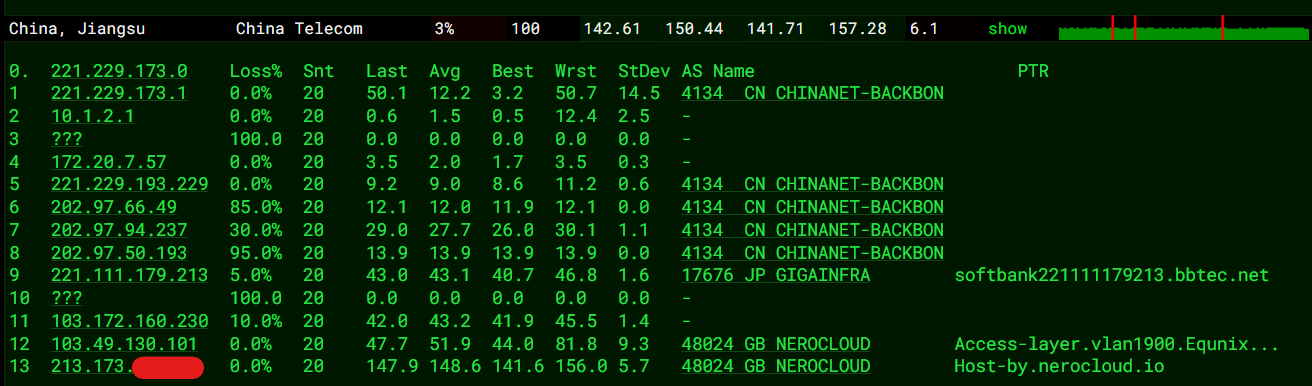This screenshot has width=1312, height=386.
Task: Click the StDev column header
Action: point(644,71)
